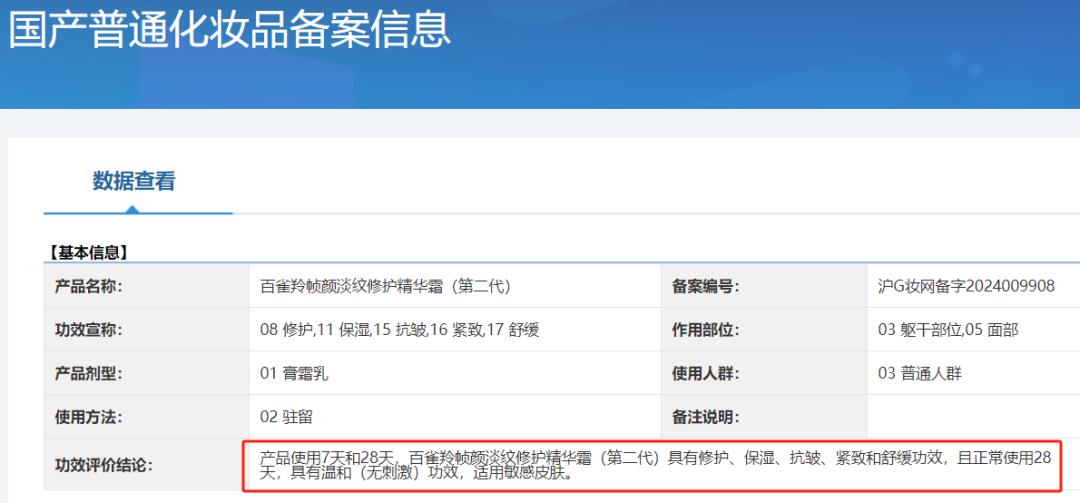Screen dimensions: 1080x503
Task: Select value 02 驻留
Action: 286,417
